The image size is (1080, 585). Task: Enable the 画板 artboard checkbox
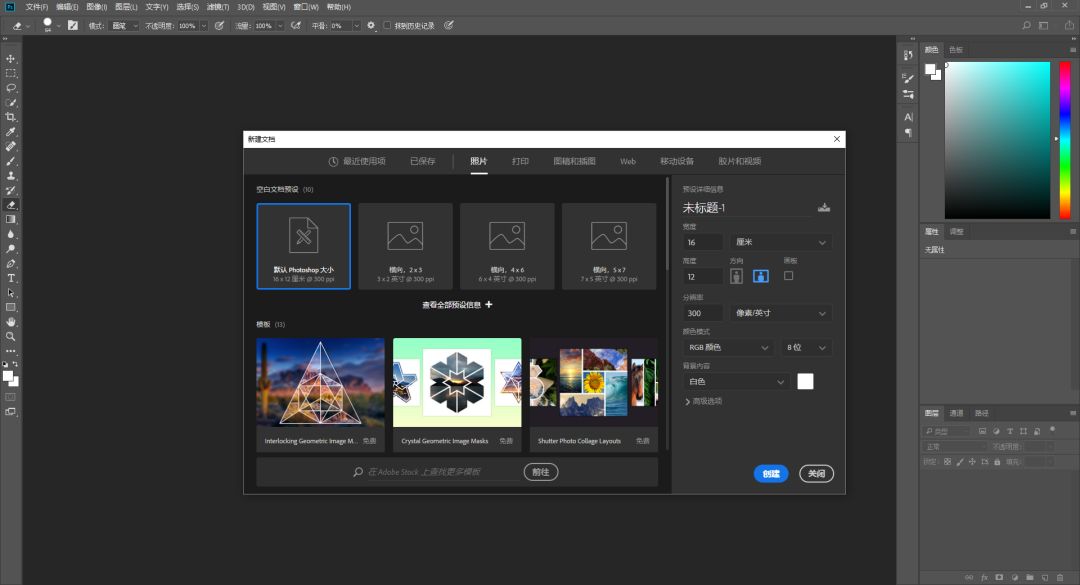pos(788,275)
